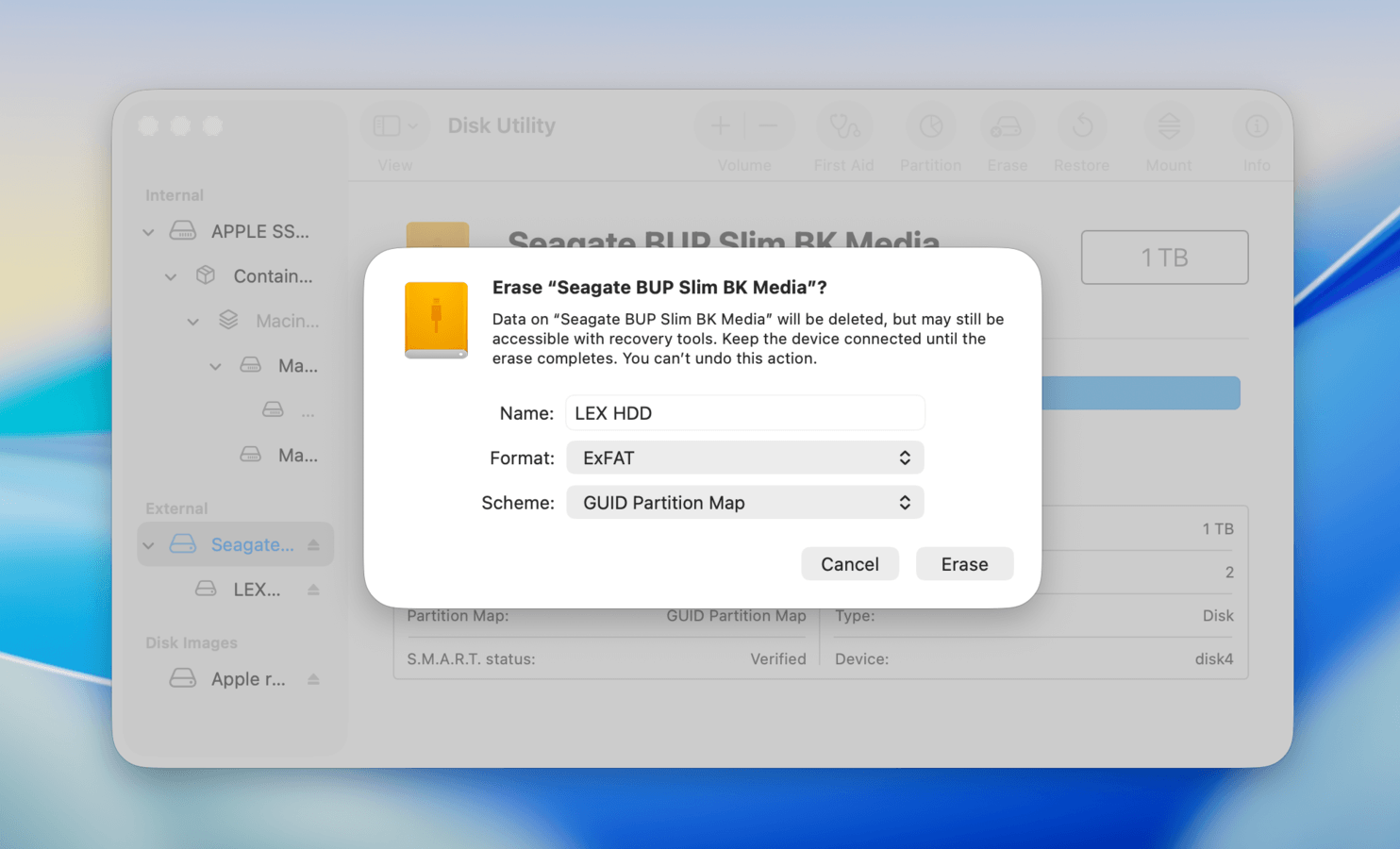Open the Info panel from the toolbar
This screenshot has height=849, width=1400.
[1256, 125]
